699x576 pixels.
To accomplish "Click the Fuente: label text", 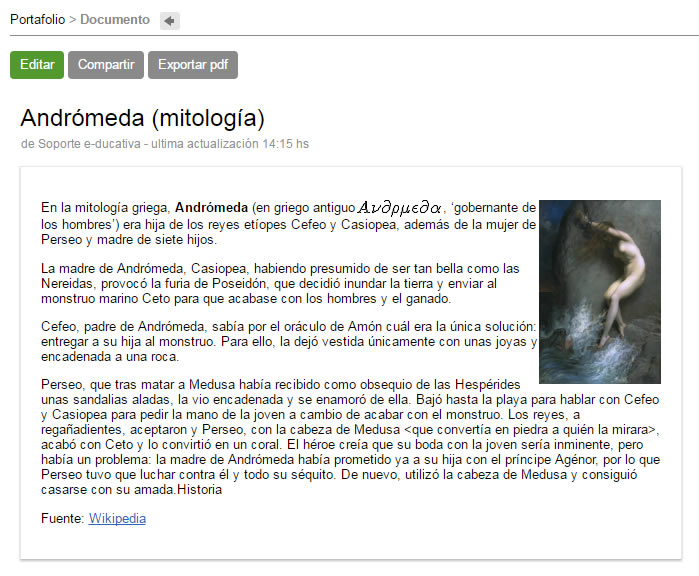I will 62,518.
